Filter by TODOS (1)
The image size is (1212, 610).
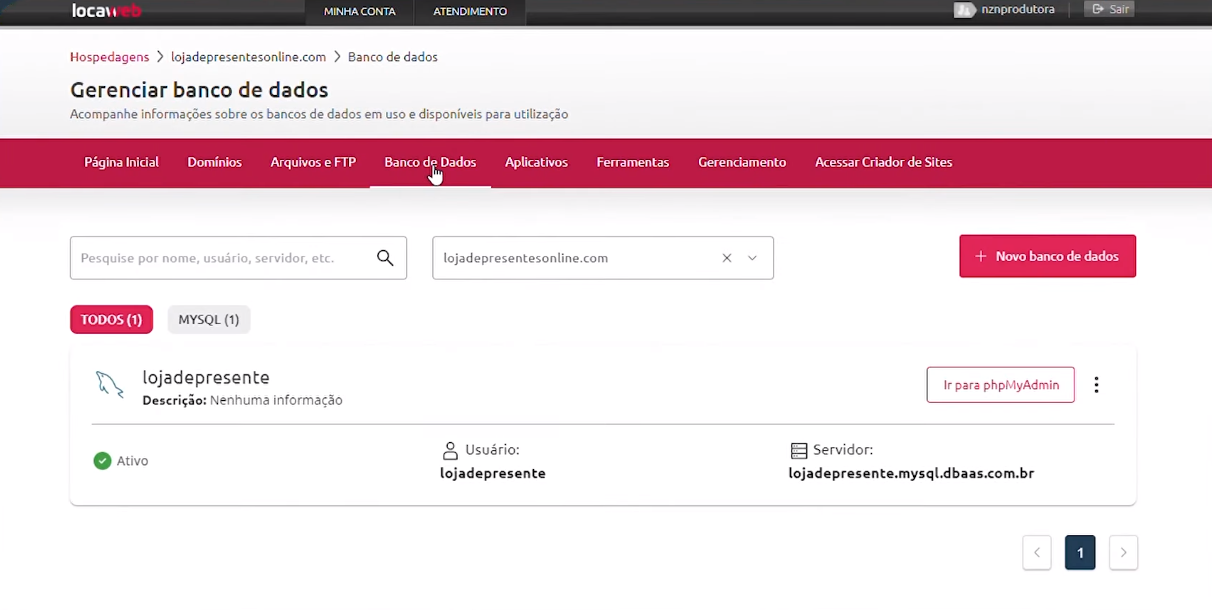111,320
